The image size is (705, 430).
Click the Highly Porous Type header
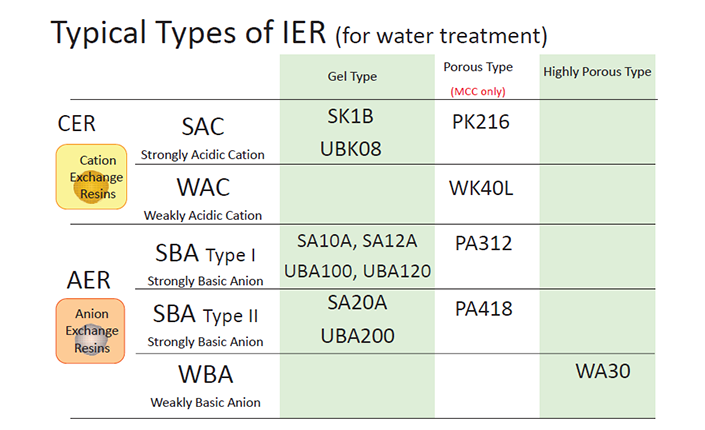pyautogui.click(x=597, y=72)
